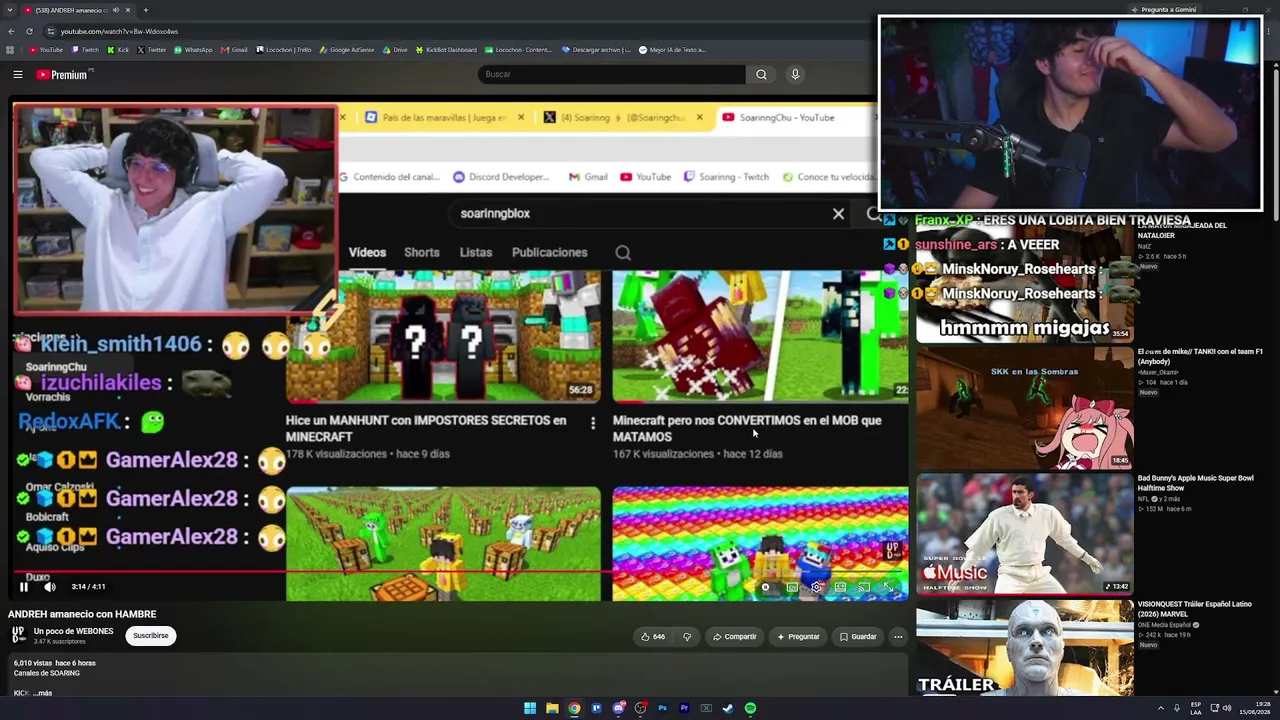Save the video with Guardar
Image resolution: width=1280 pixels, height=720 pixels.
point(858,636)
